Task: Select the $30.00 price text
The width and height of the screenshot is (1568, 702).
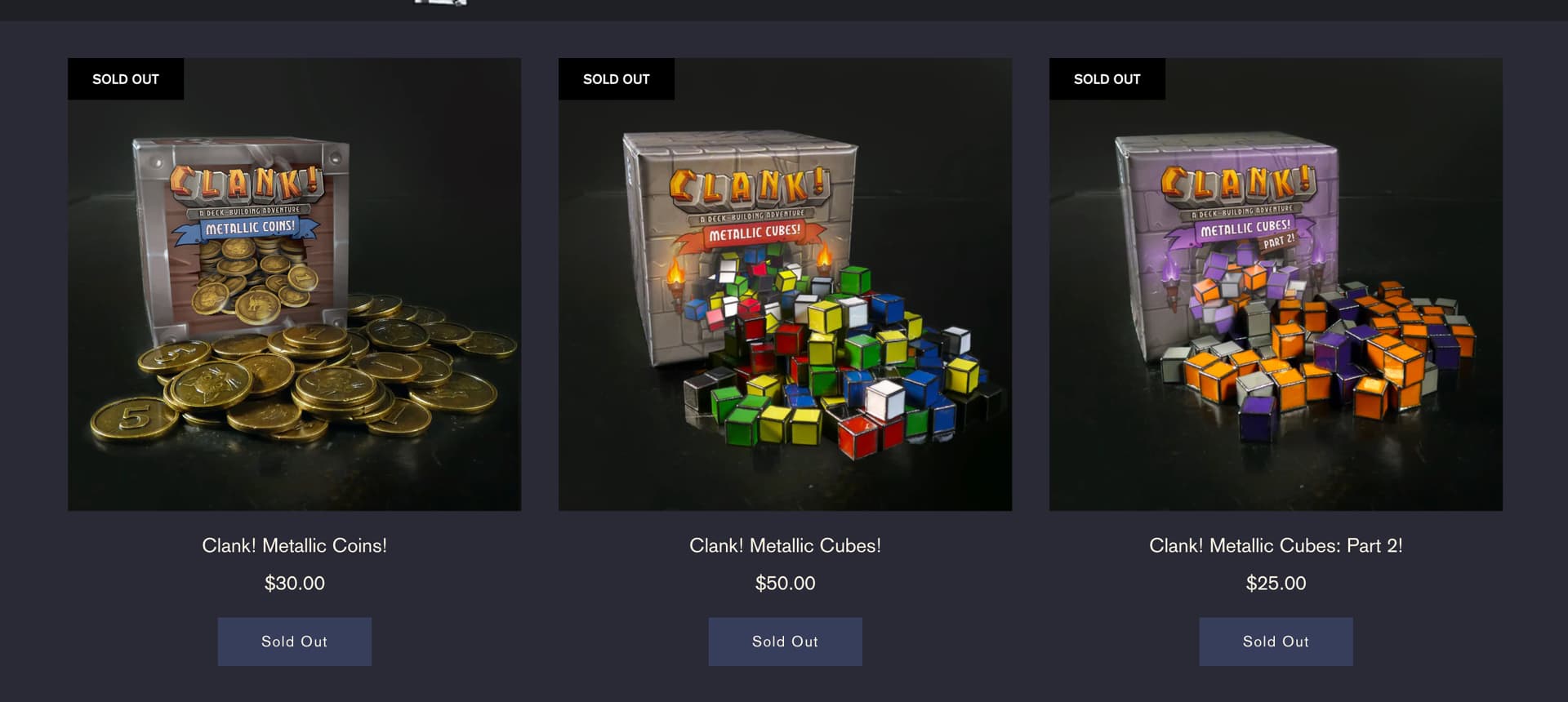Action: [294, 583]
